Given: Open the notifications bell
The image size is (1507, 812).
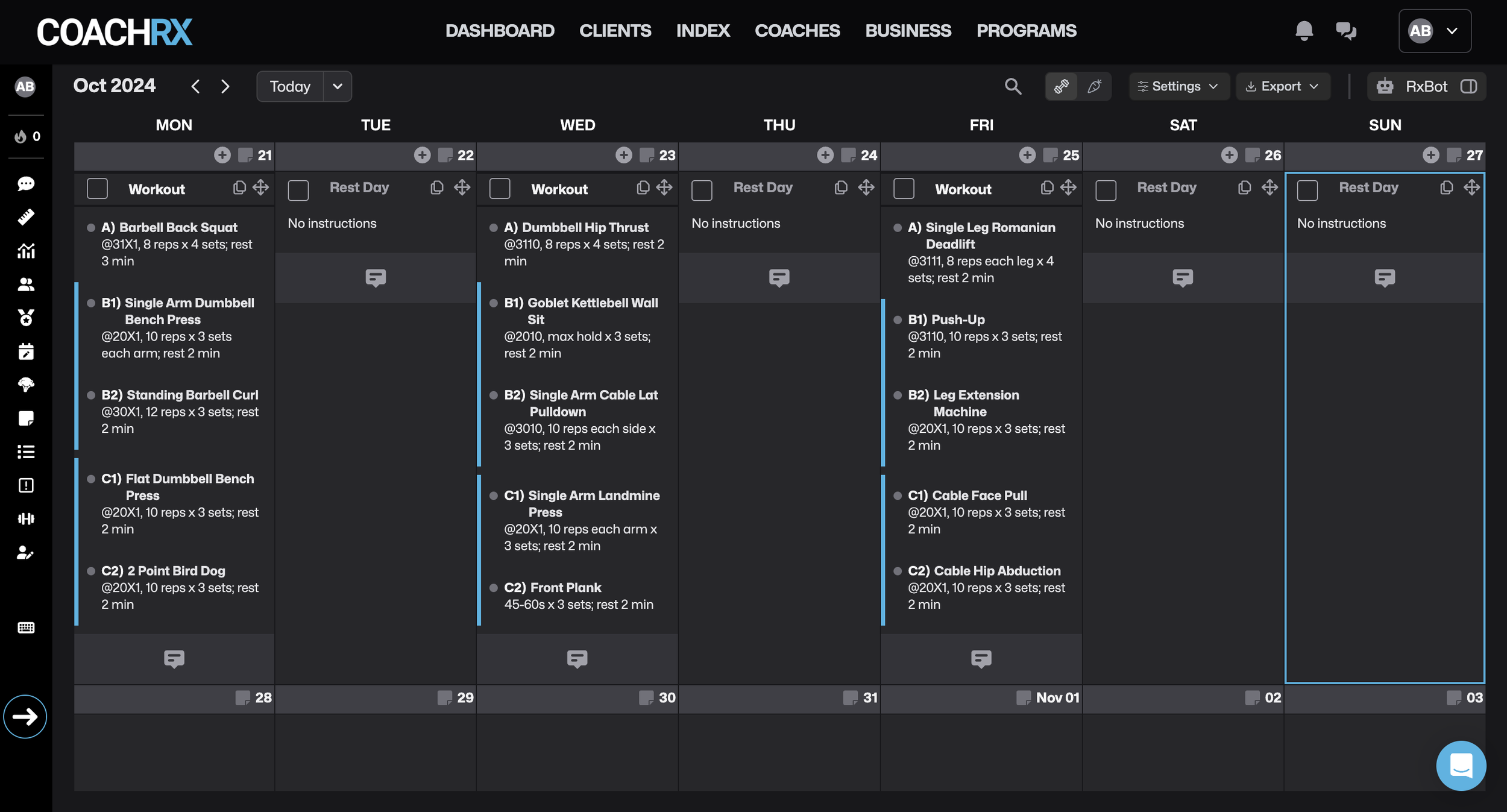Looking at the screenshot, I should point(1304,30).
